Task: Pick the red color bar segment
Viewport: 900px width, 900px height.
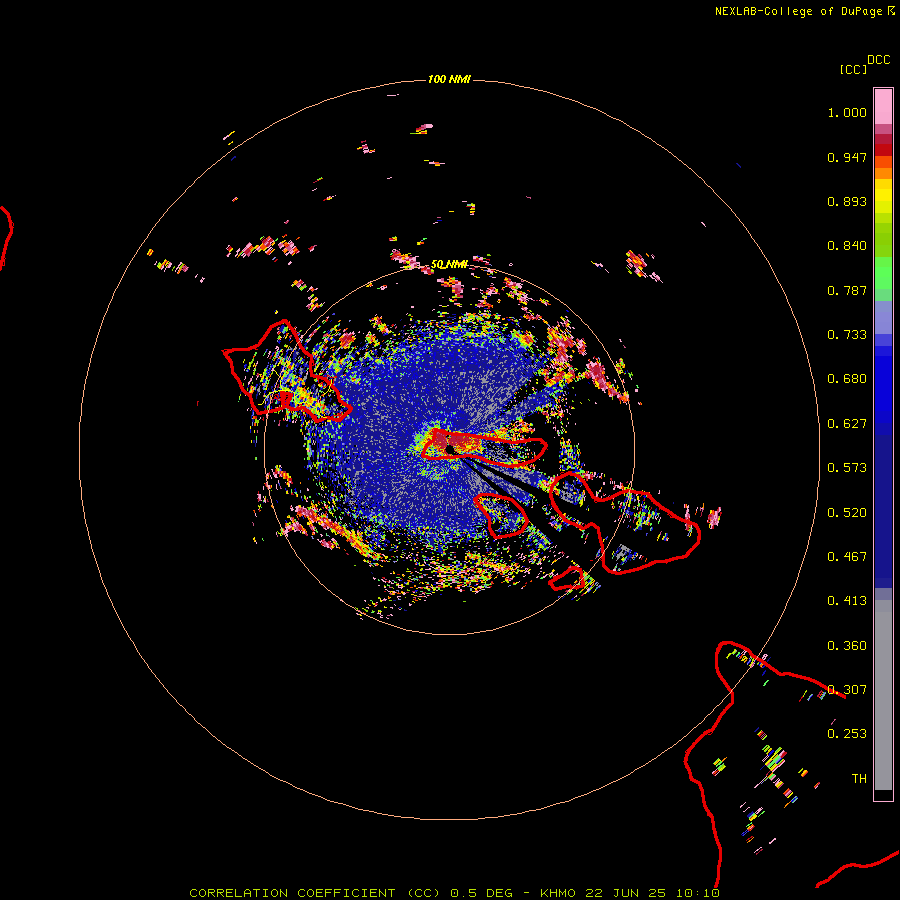Action: pos(883,150)
